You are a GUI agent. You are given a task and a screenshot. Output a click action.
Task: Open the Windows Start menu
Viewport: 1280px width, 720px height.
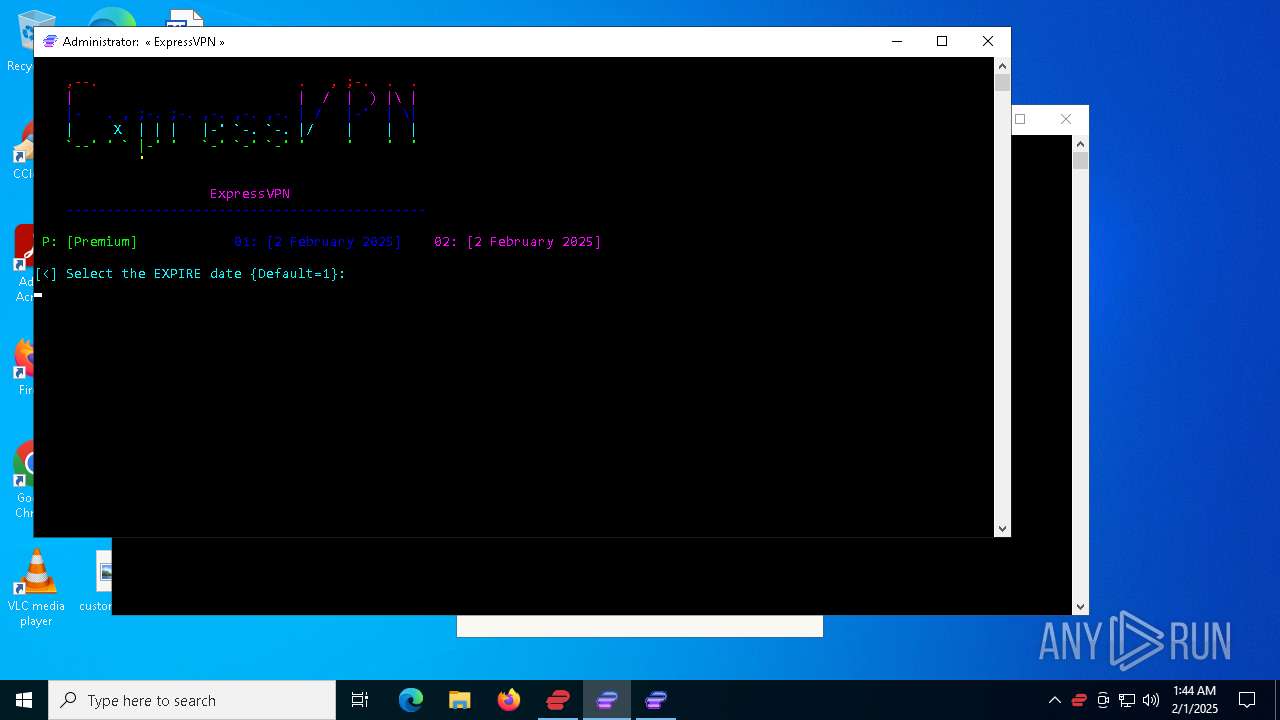24,700
